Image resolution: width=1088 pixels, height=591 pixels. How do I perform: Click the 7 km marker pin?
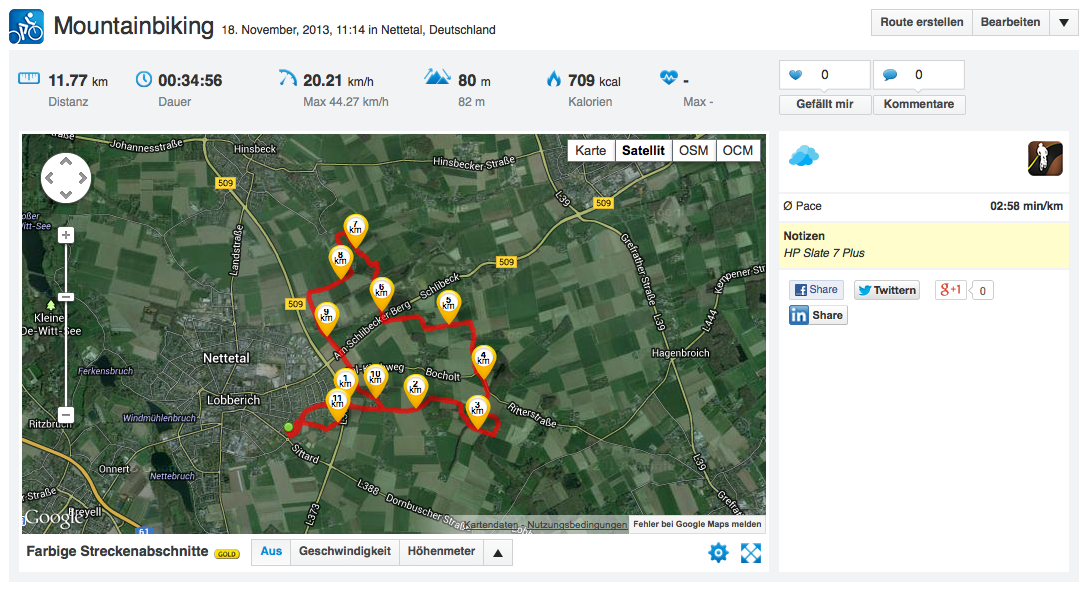356,231
